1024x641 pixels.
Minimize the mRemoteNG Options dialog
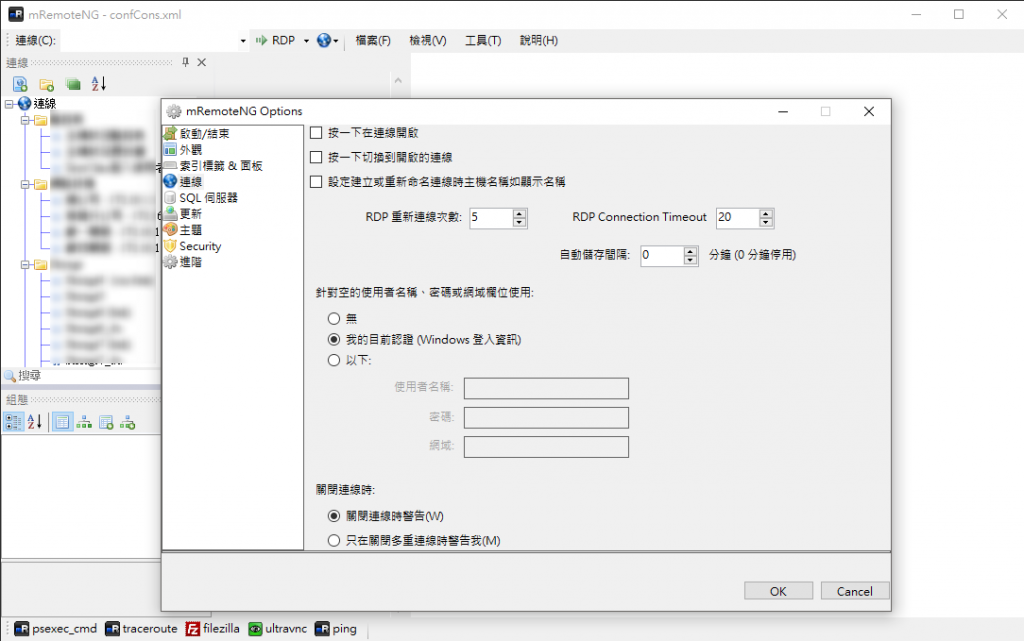click(x=783, y=112)
